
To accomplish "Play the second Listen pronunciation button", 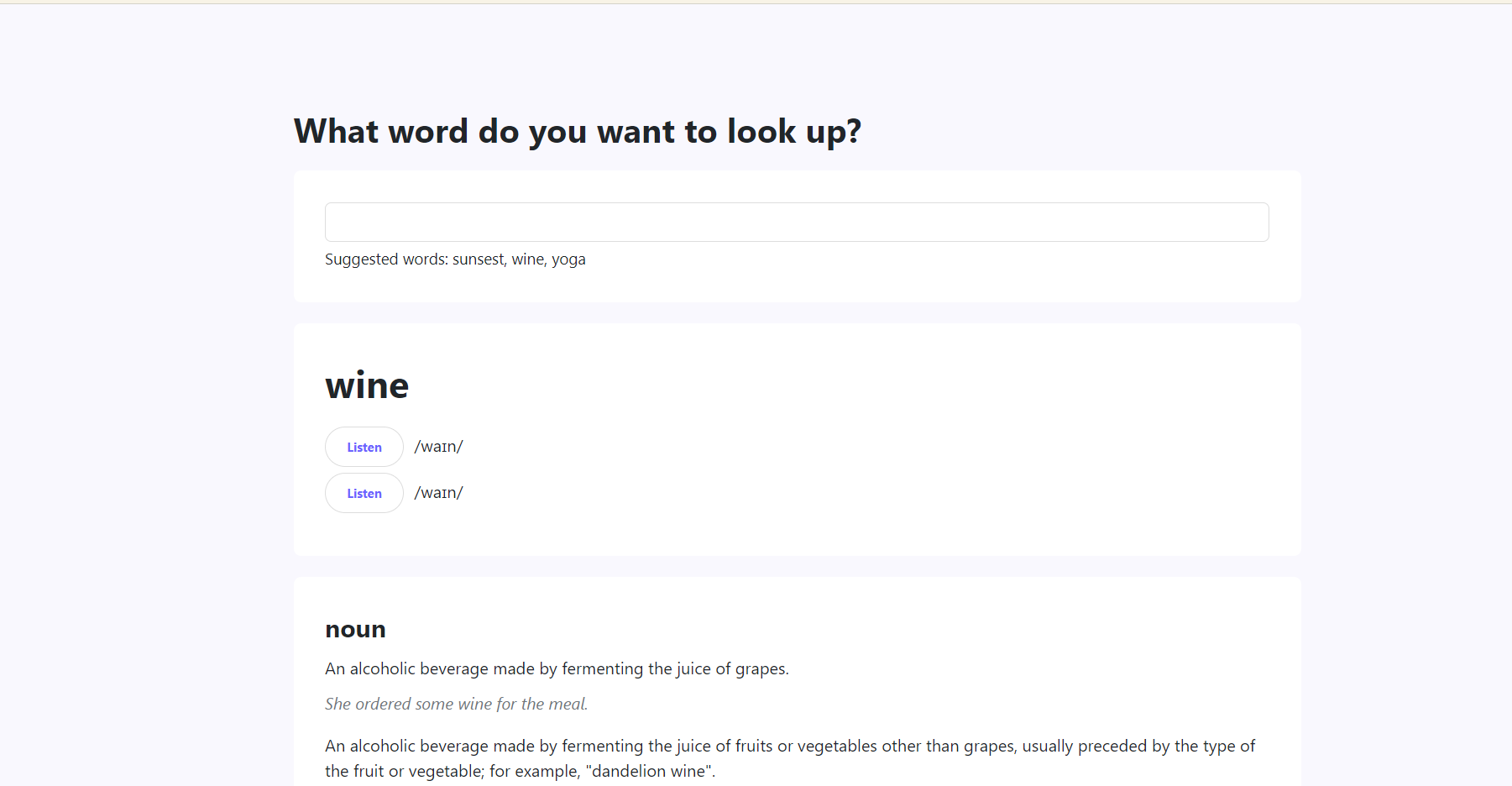I will point(364,493).
